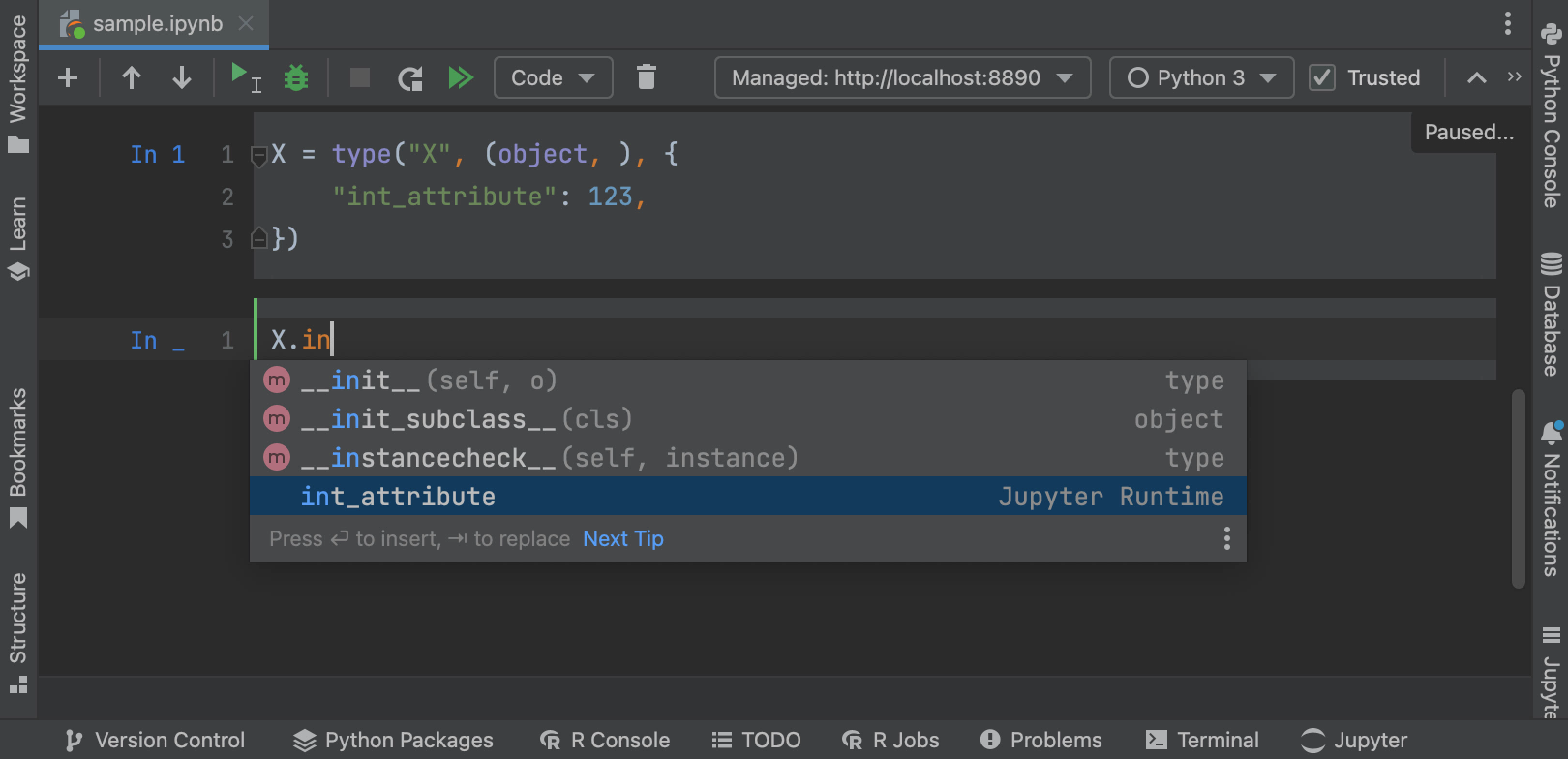This screenshot has height=759, width=1568.
Task: Click the interrupt kernel stop icon
Action: click(360, 77)
